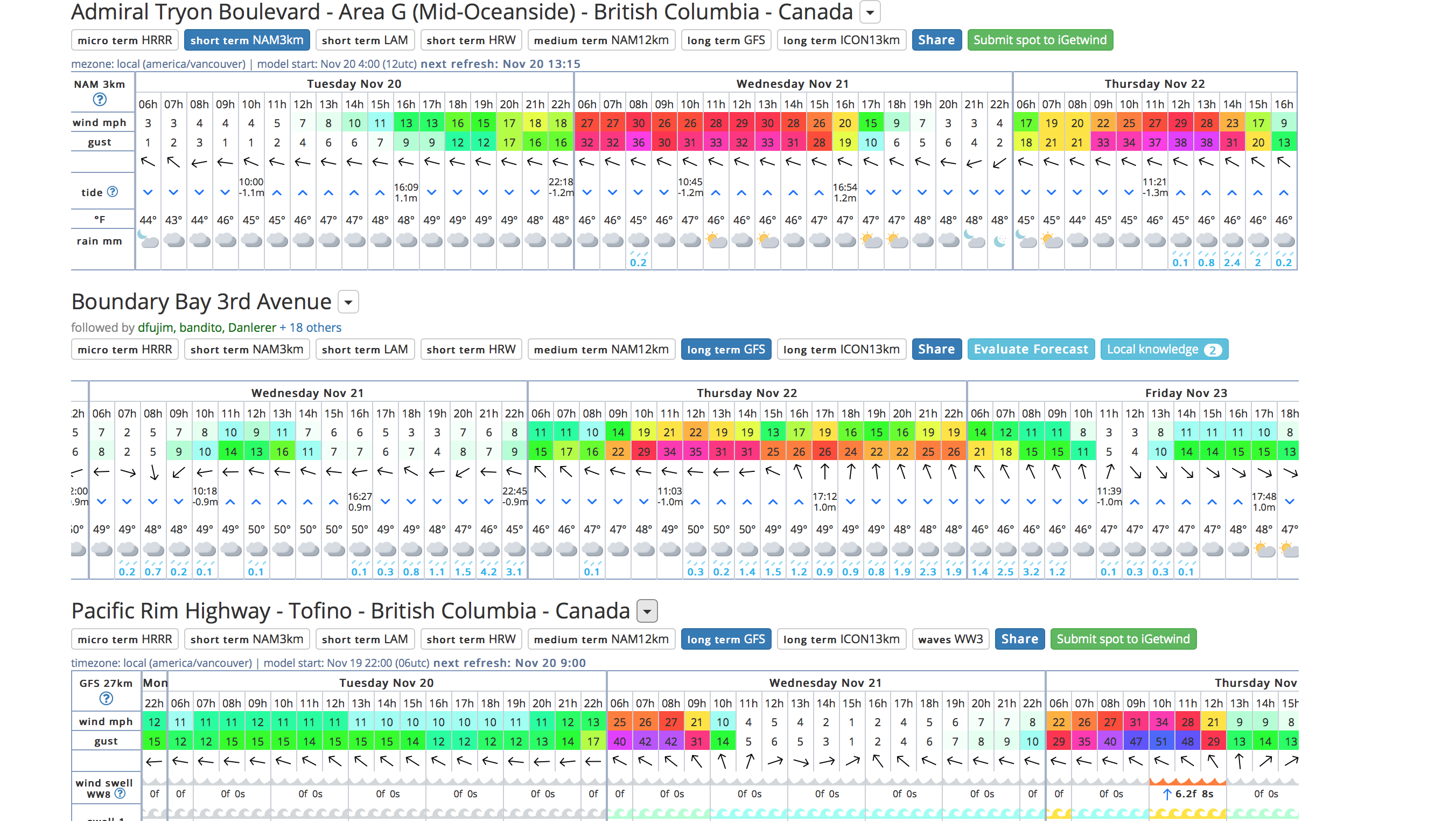Click the Boundary Bay Wednesday 08h wind arrow
The height and width of the screenshot is (821, 1456).
click(153, 471)
